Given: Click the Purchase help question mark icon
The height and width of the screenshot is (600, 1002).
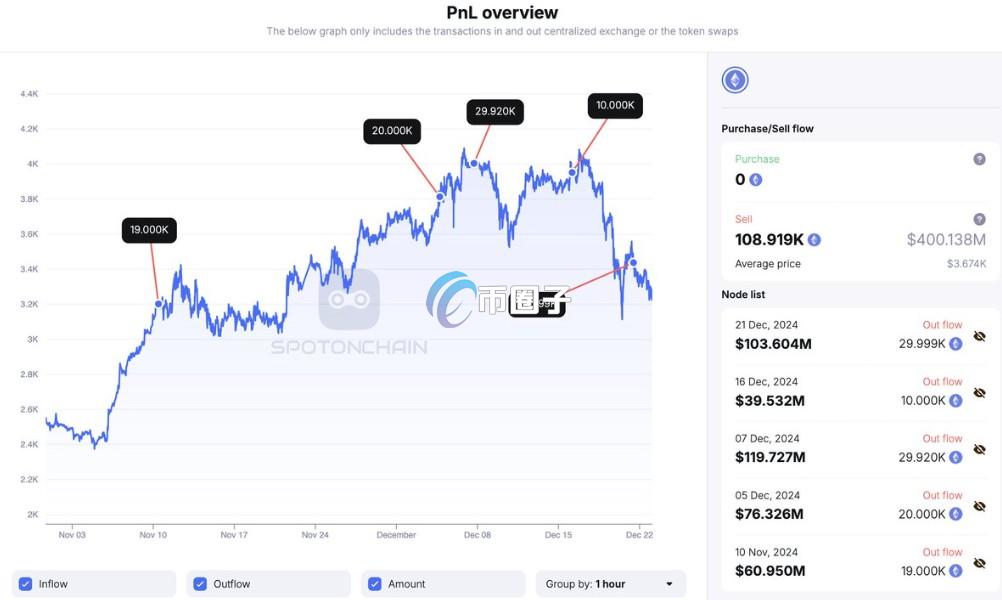Looking at the screenshot, I should 979,159.
